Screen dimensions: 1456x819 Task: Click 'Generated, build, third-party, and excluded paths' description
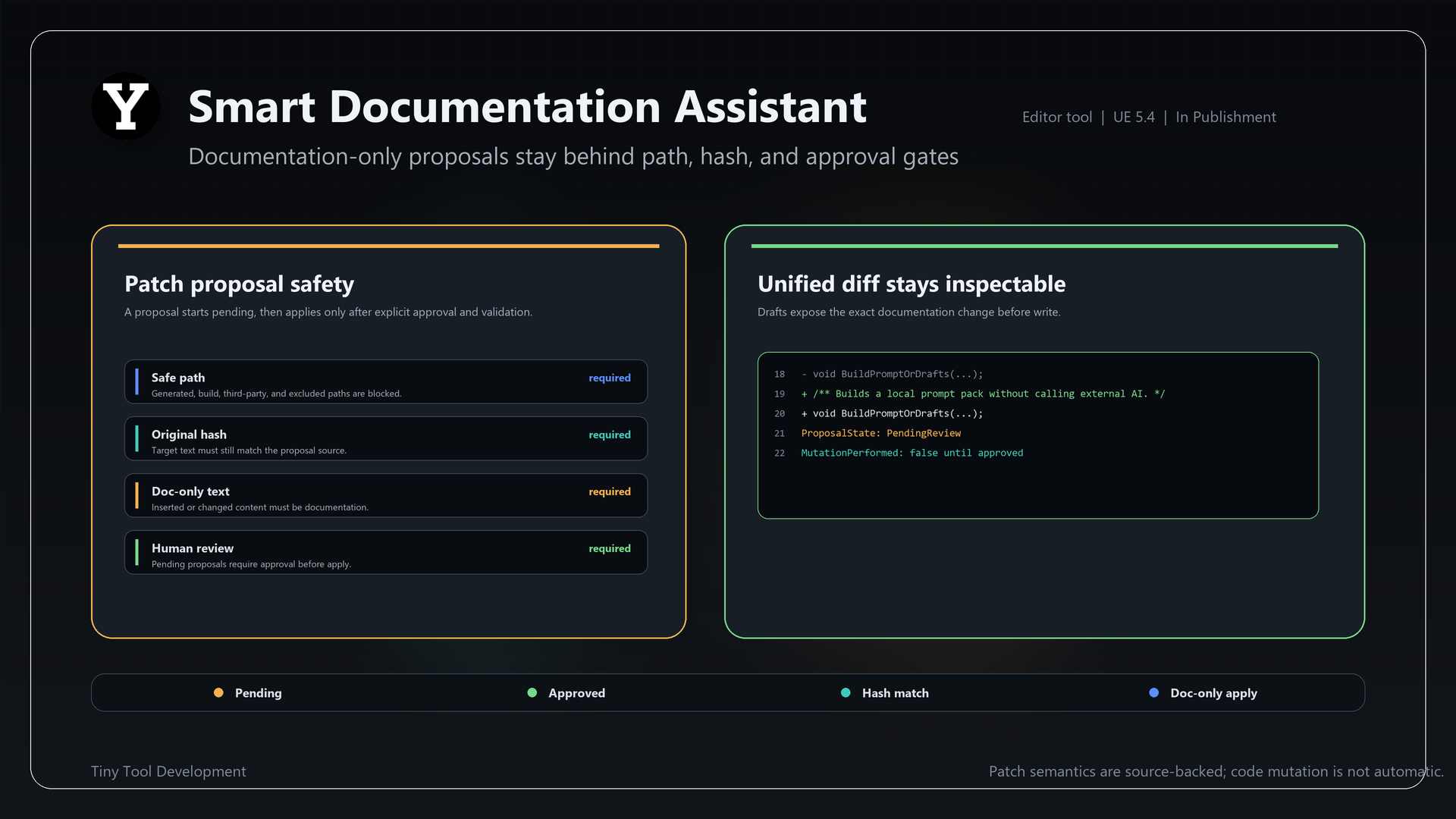pyautogui.click(x=277, y=394)
